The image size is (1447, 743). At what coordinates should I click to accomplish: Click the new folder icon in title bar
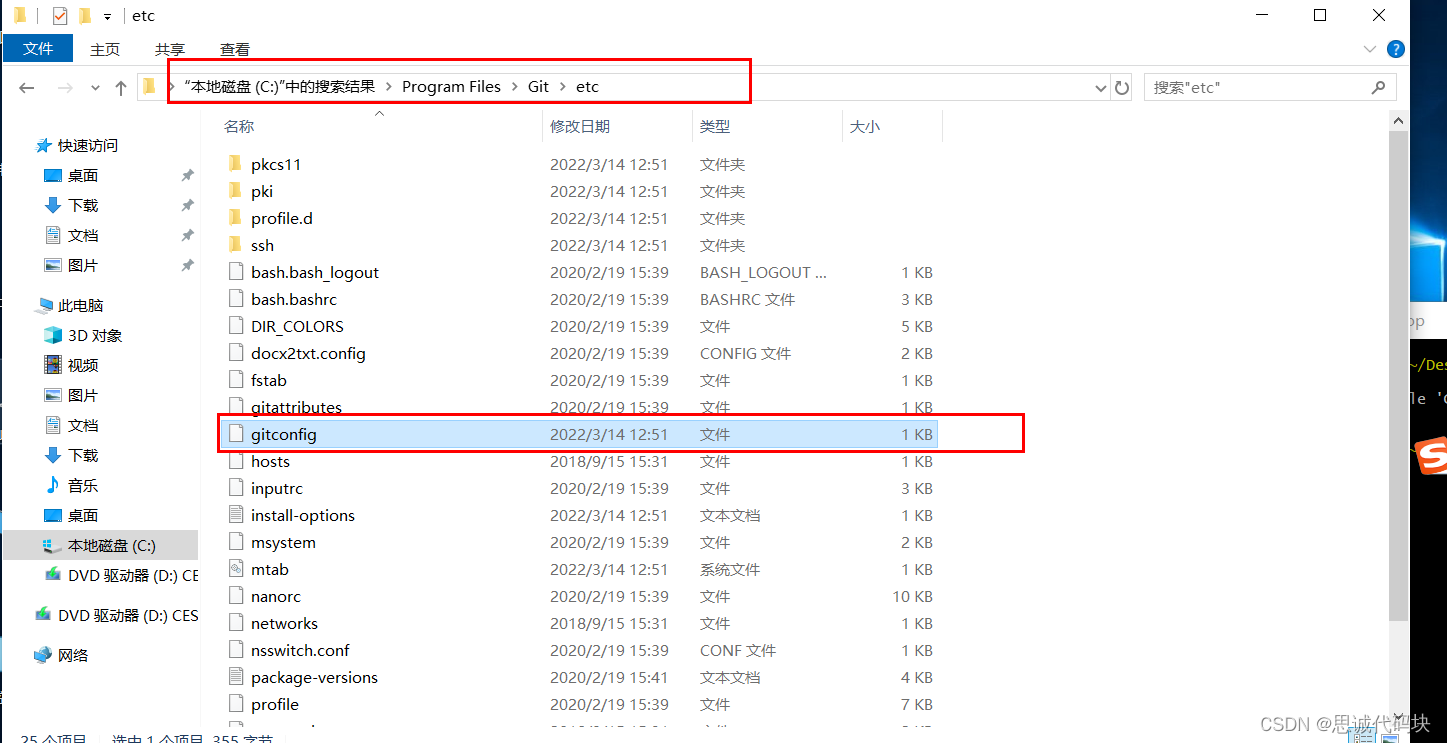84,16
